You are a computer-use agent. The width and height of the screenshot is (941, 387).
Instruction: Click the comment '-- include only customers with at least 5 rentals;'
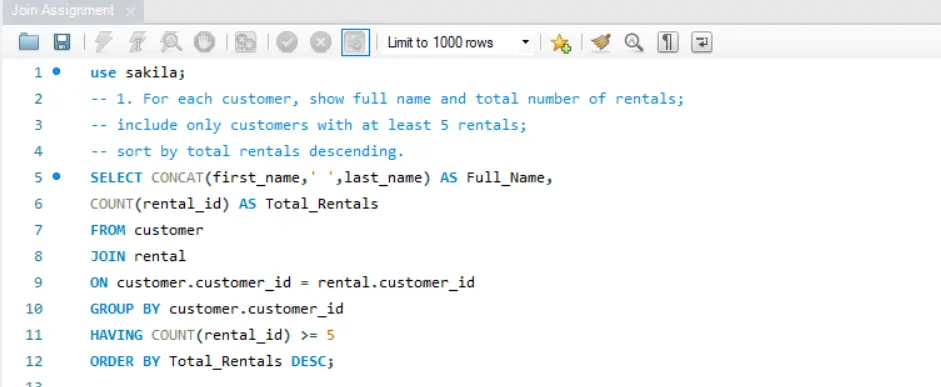click(308, 125)
